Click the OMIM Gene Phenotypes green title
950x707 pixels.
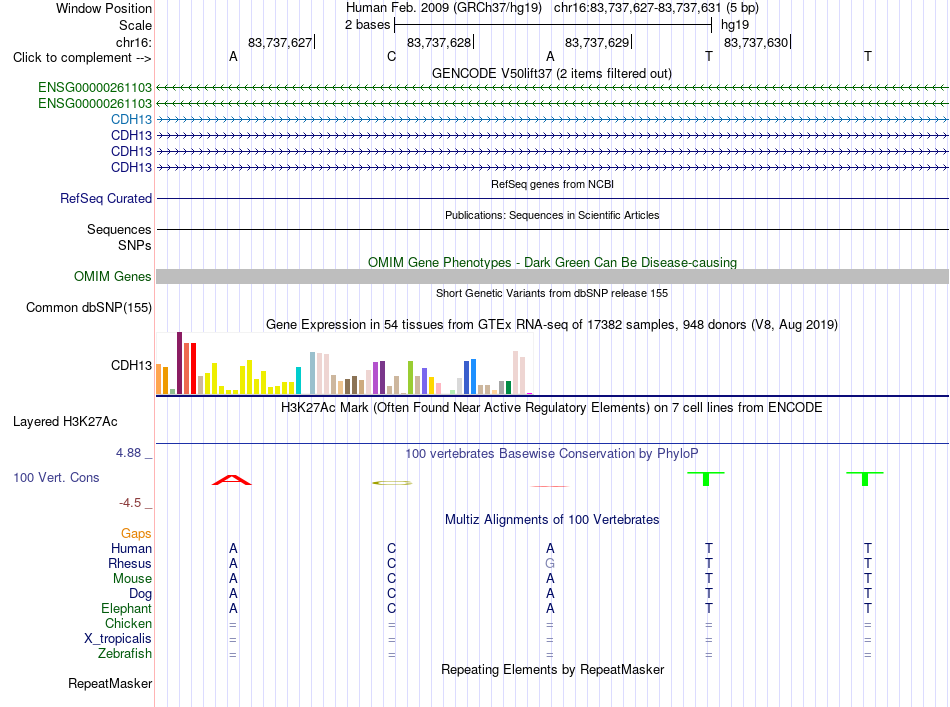coord(553,262)
